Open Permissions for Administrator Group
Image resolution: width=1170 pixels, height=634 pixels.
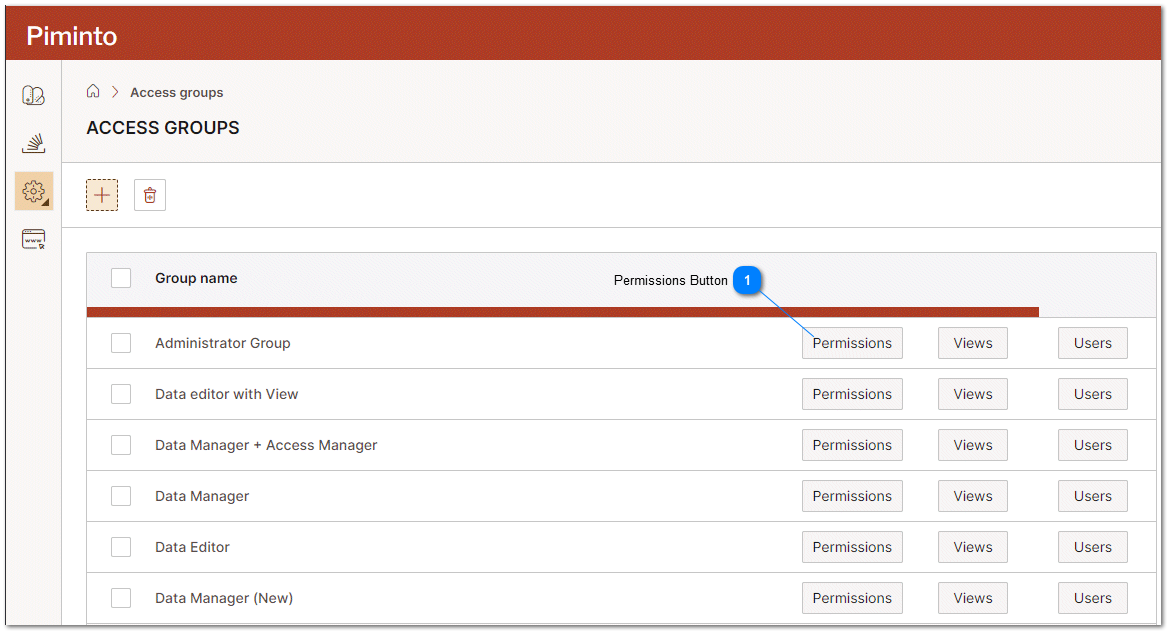852,342
